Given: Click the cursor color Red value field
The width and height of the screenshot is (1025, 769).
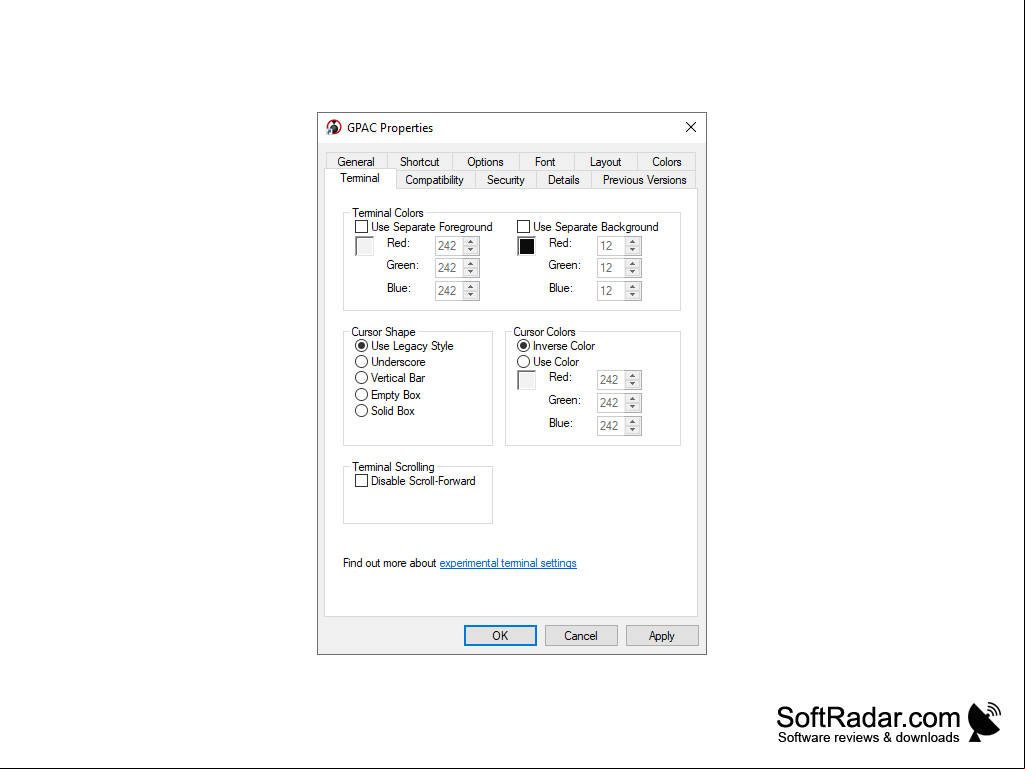Looking at the screenshot, I should pyautogui.click(x=611, y=380).
